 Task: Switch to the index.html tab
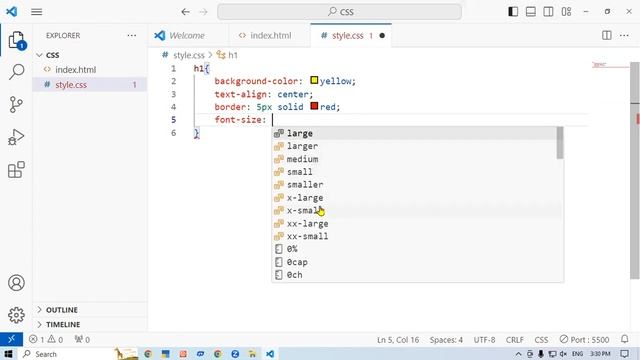click(271, 36)
